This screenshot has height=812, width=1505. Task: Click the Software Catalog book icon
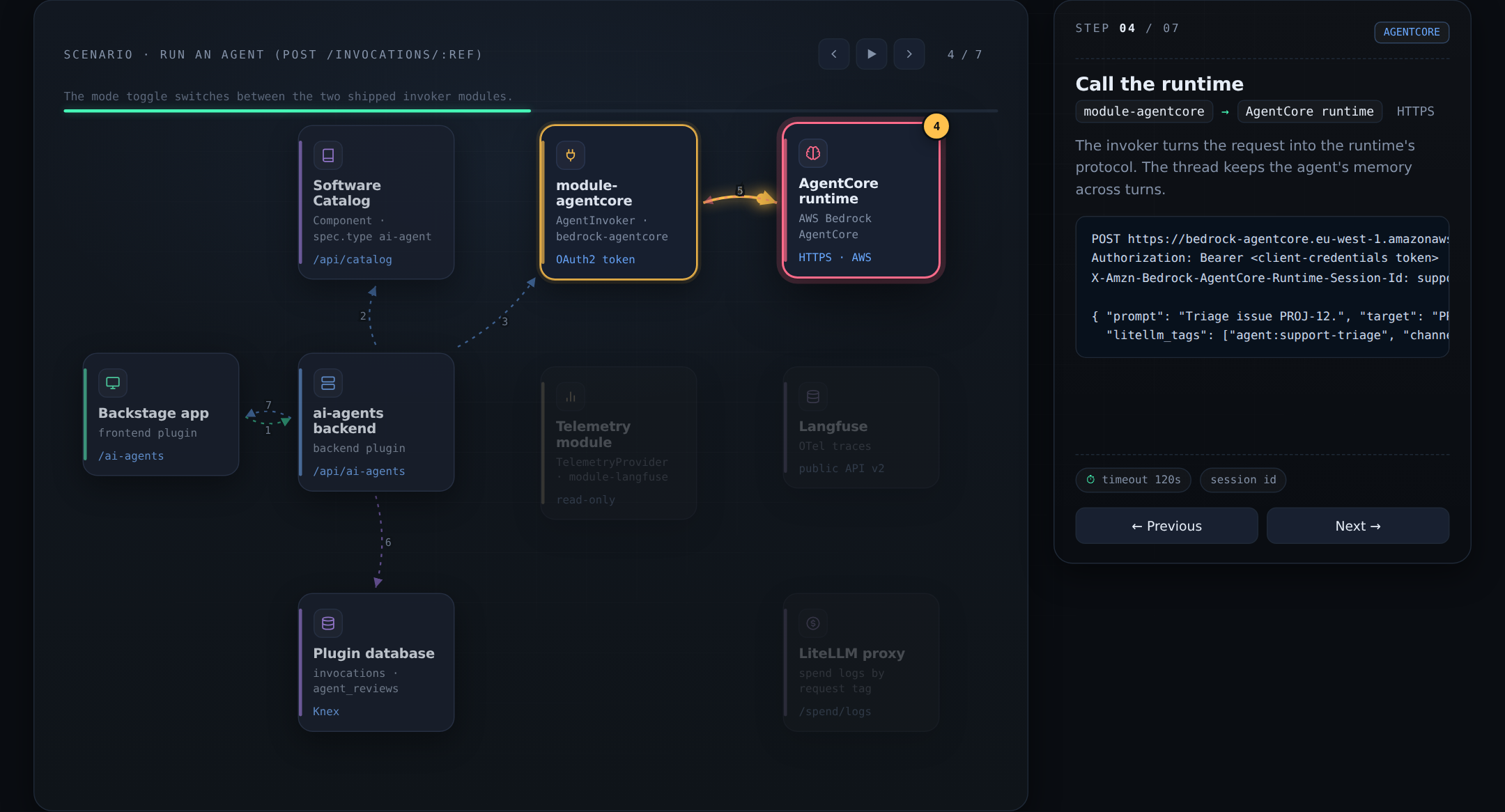pyautogui.click(x=327, y=155)
